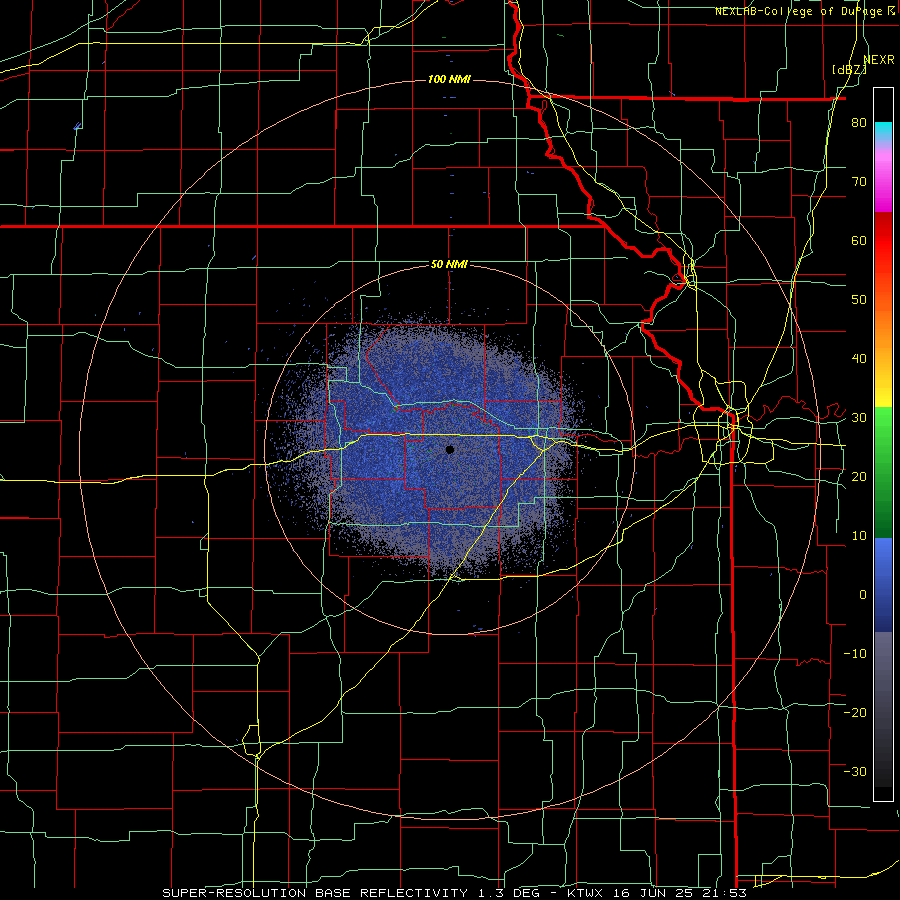This screenshot has width=900, height=900.
Task: Click the green segment of the color bar
Action: tap(883, 472)
